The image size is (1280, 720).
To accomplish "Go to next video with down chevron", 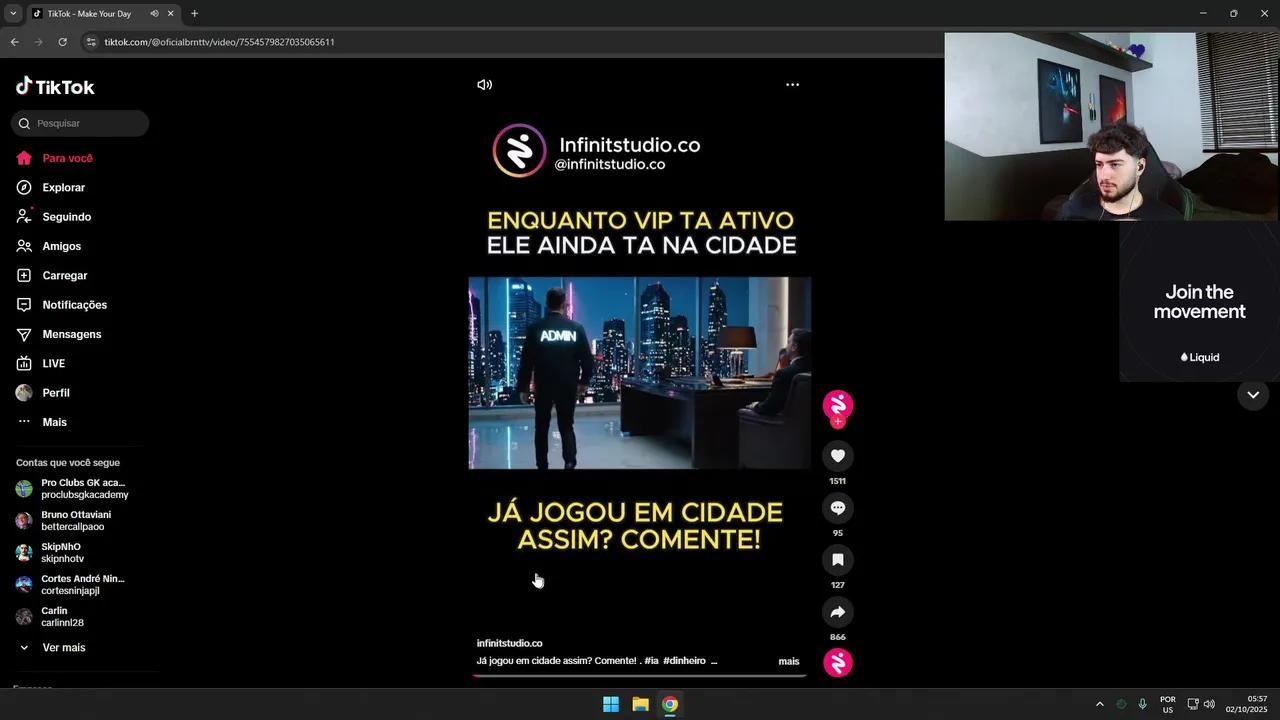I will [1252, 395].
